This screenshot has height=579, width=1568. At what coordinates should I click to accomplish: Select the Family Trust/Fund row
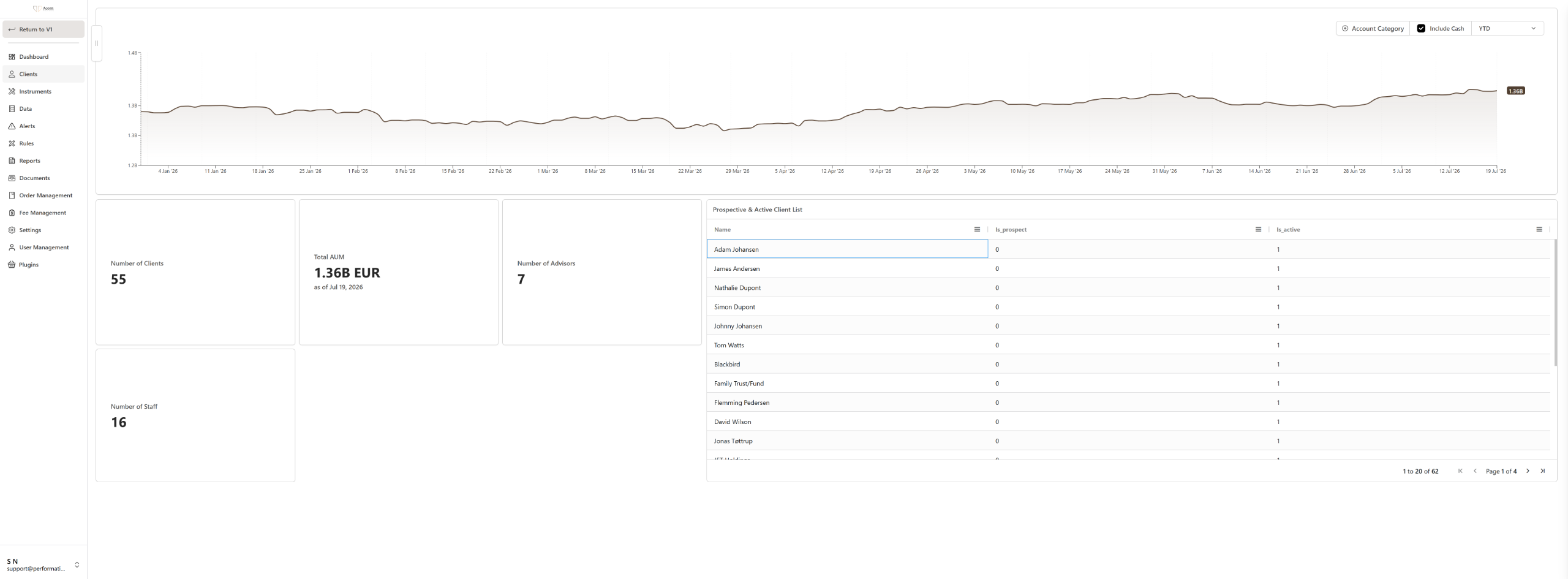[x=1128, y=384]
